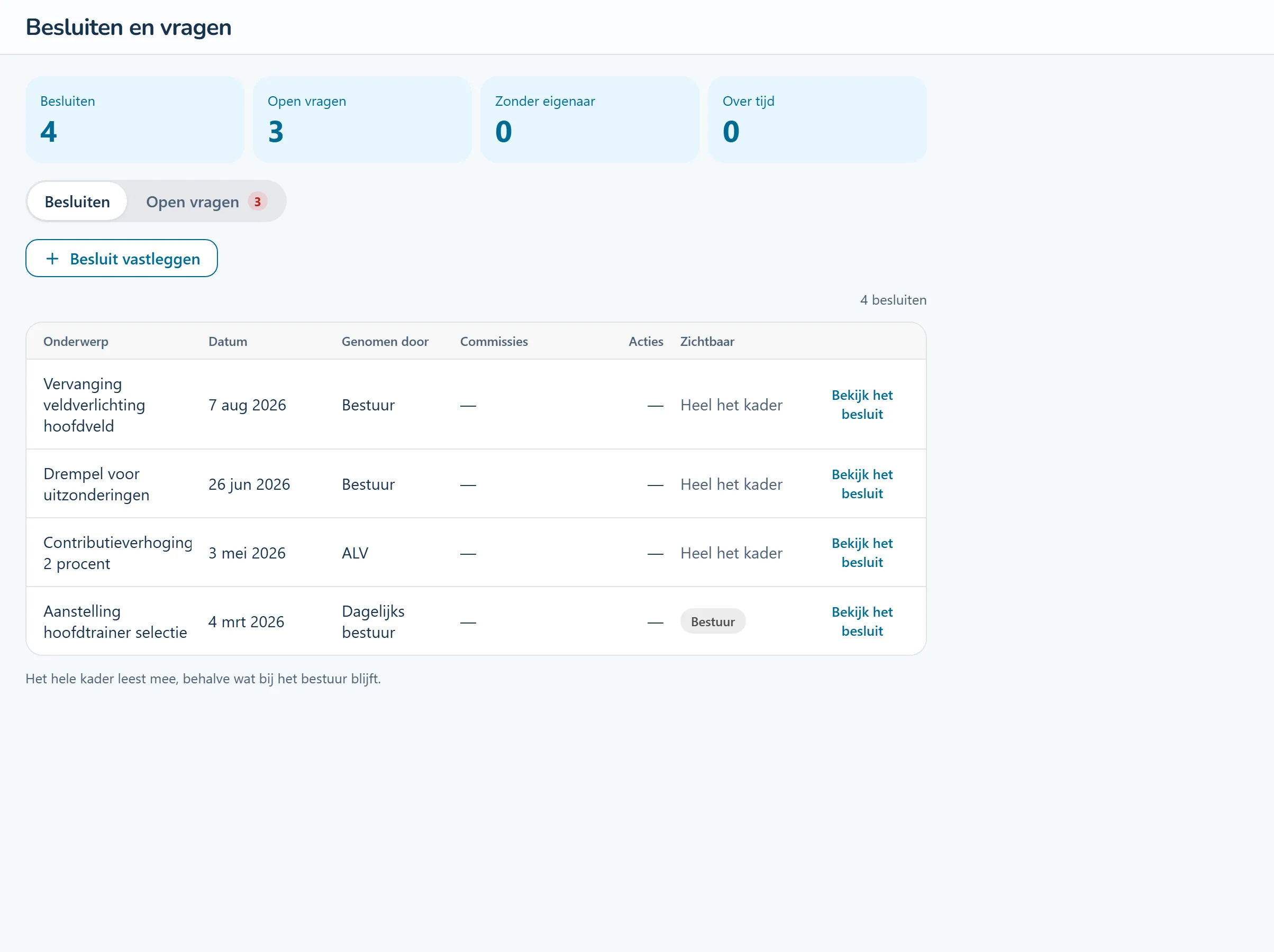Open the Besluit vastleggen button
The image size is (1274, 952).
click(122, 259)
